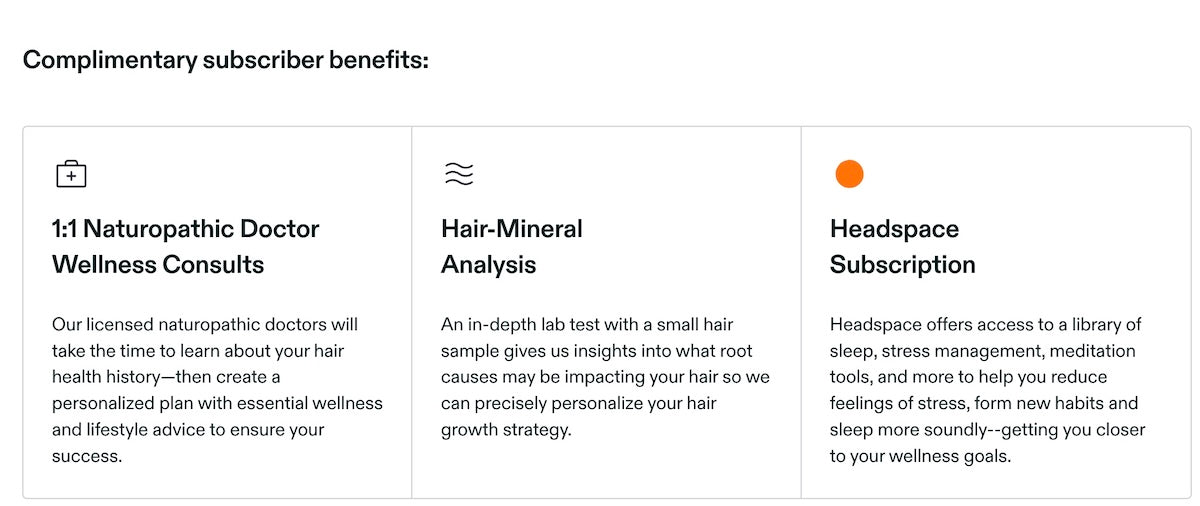Click the word "Subscription" in the third heading
The height and width of the screenshot is (506, 1200).
coord(902,265)
